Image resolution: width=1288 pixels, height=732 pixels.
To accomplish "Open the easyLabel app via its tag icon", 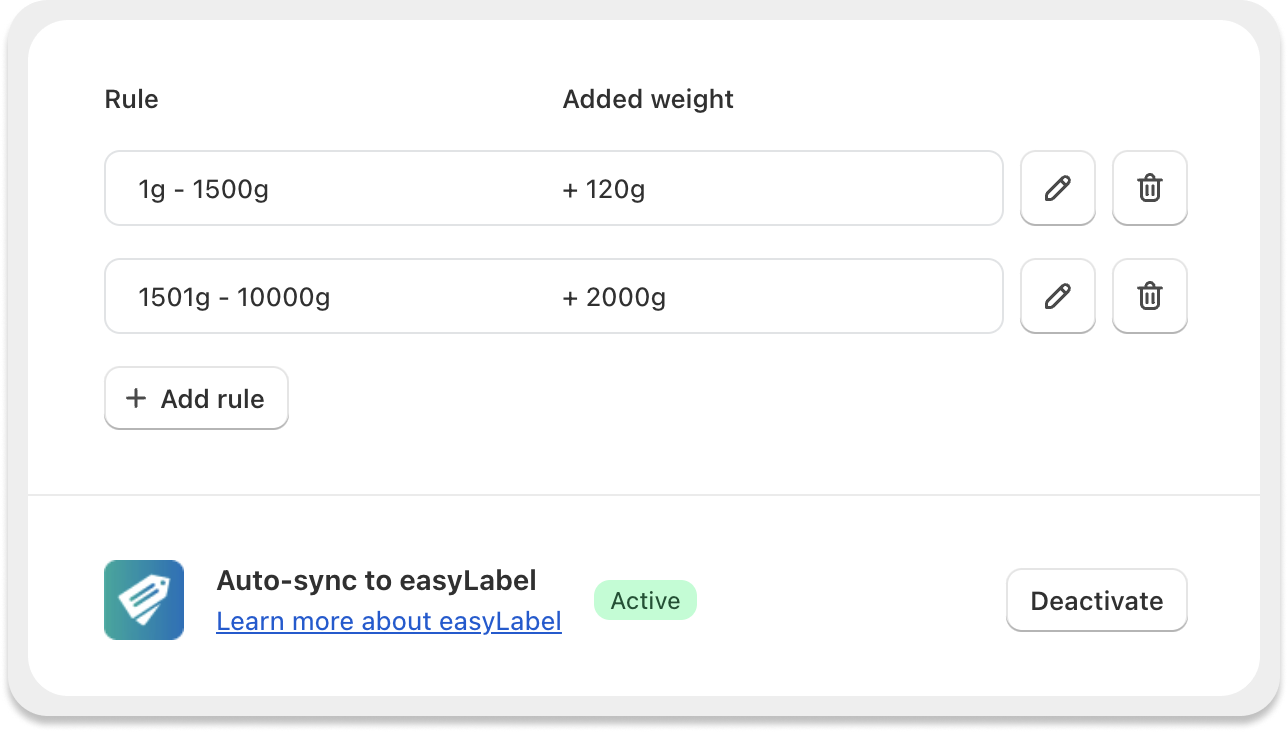I will (143, 599).
